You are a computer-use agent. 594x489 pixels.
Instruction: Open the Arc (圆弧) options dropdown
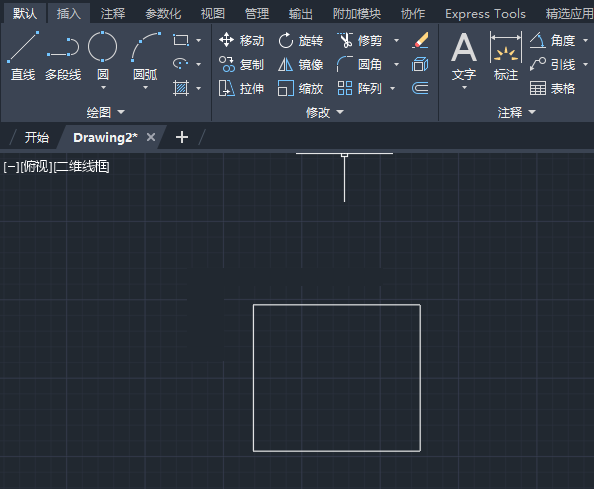[x=145, y=88]
